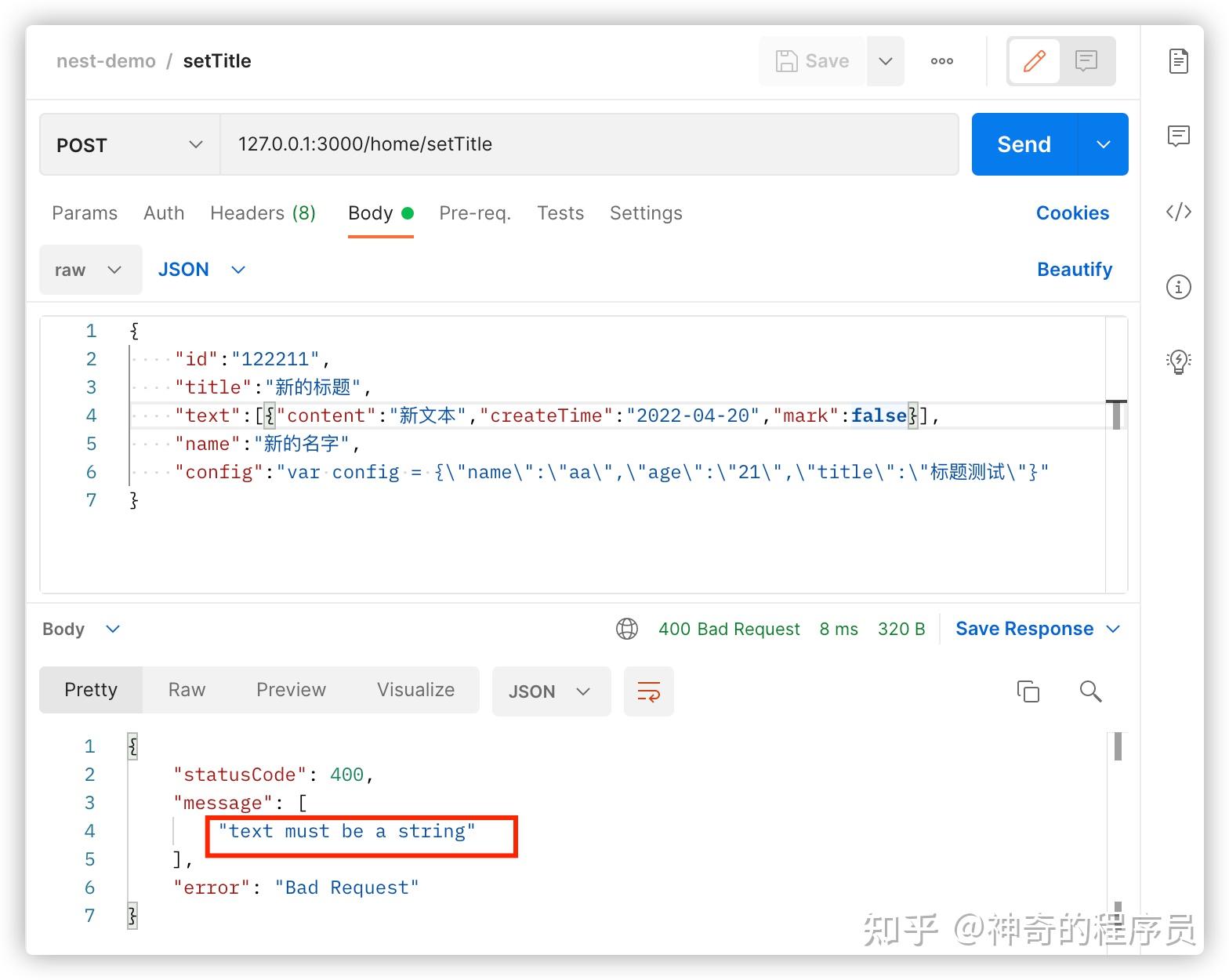Copy the response body with copy icon
This screenshot has width=1229, height=980.
point(1028,691)
